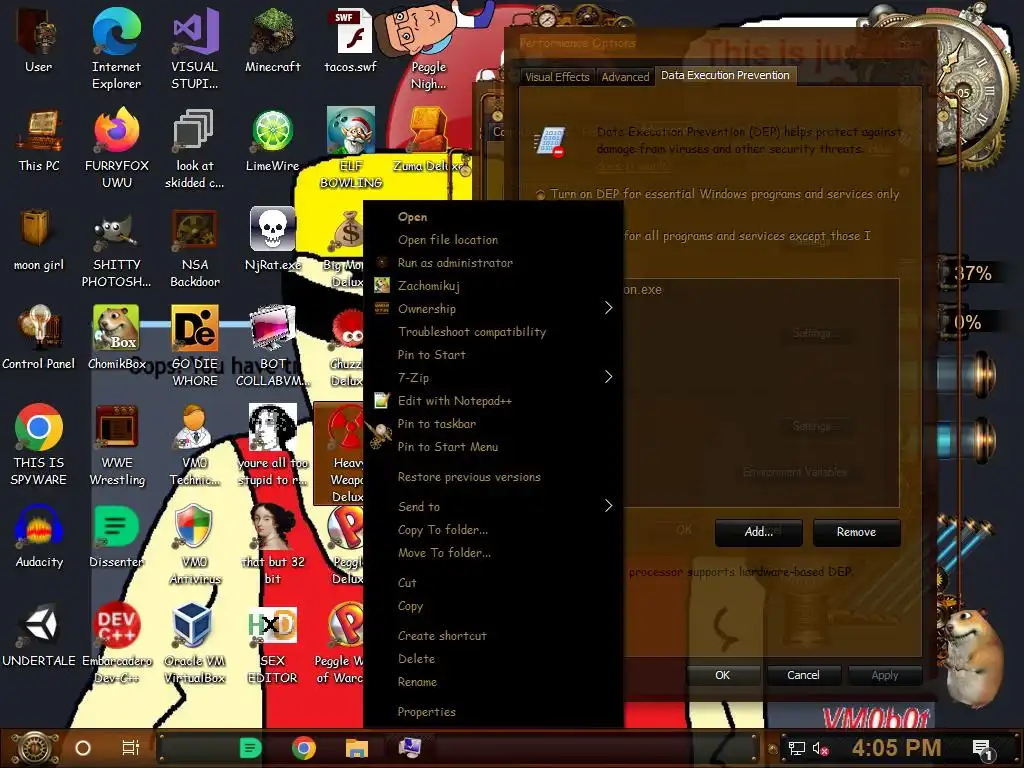This screenshot has width=1024, height=768.
Task: Select the ChomikBox desktop icon
Action: 116,338
